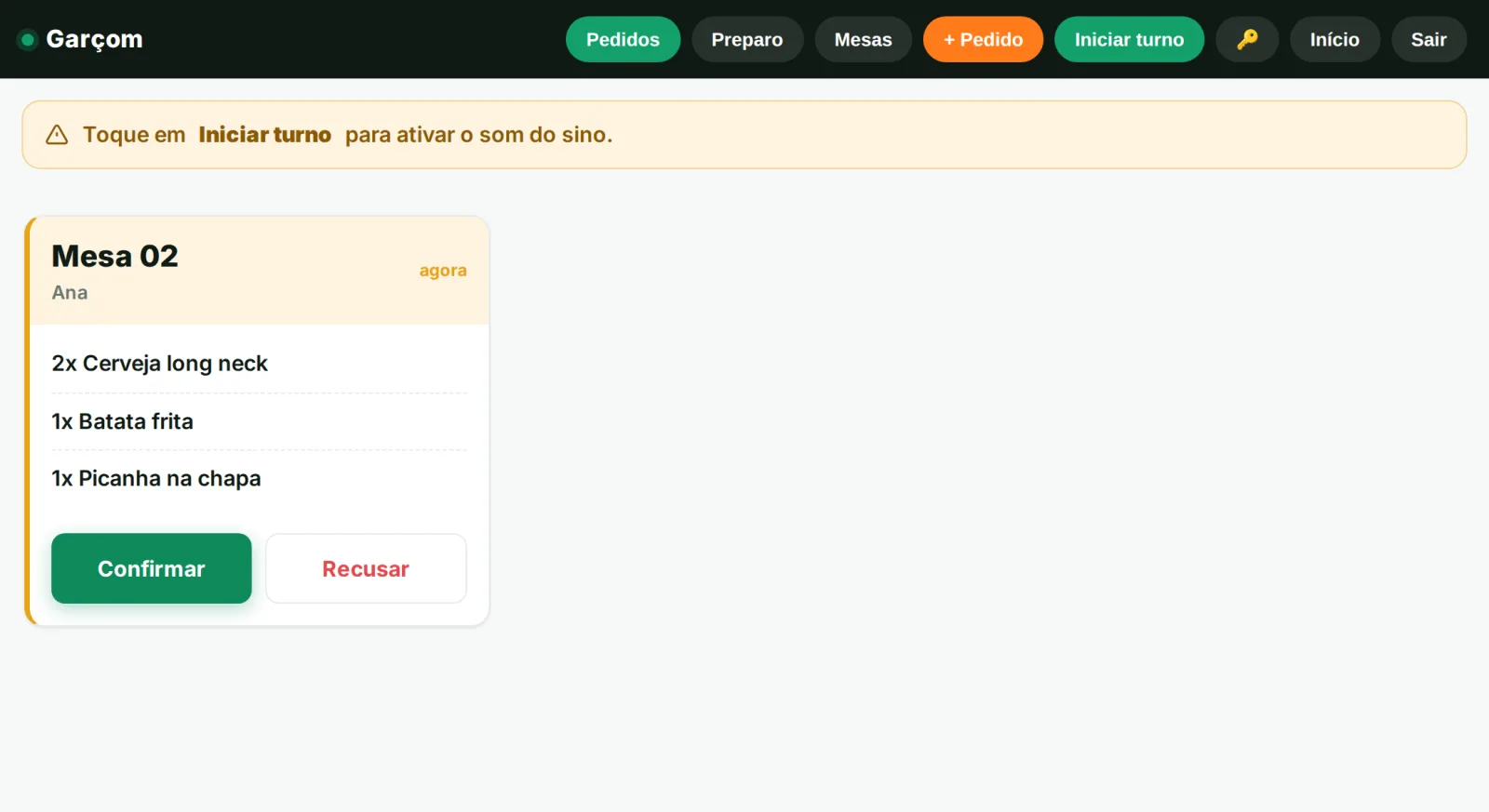
Task: Navigate to Início
Action: (x=1335, y=39)
